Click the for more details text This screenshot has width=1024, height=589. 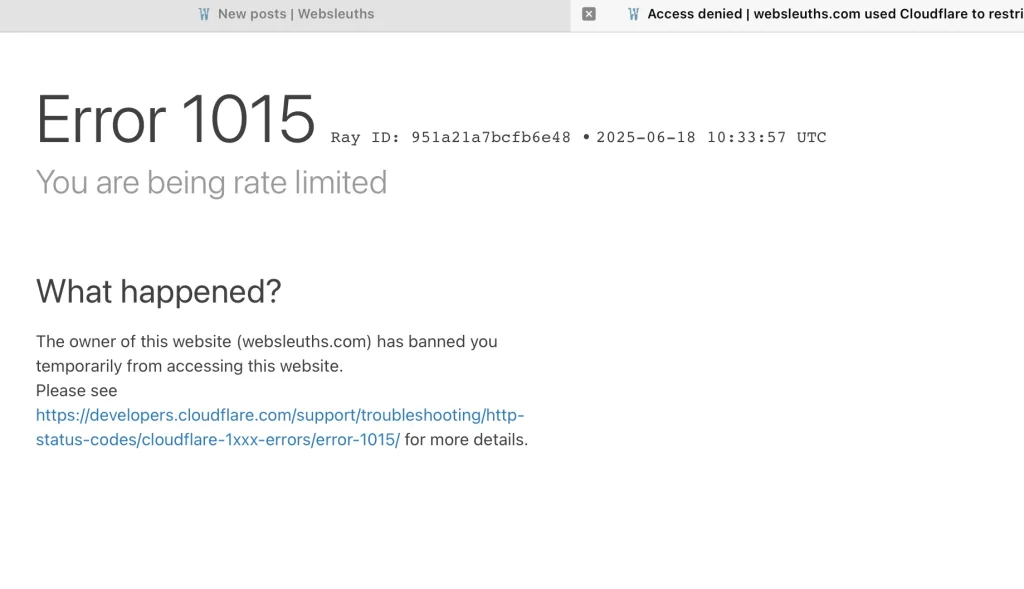pyautogui.click(x=466, y=440)
